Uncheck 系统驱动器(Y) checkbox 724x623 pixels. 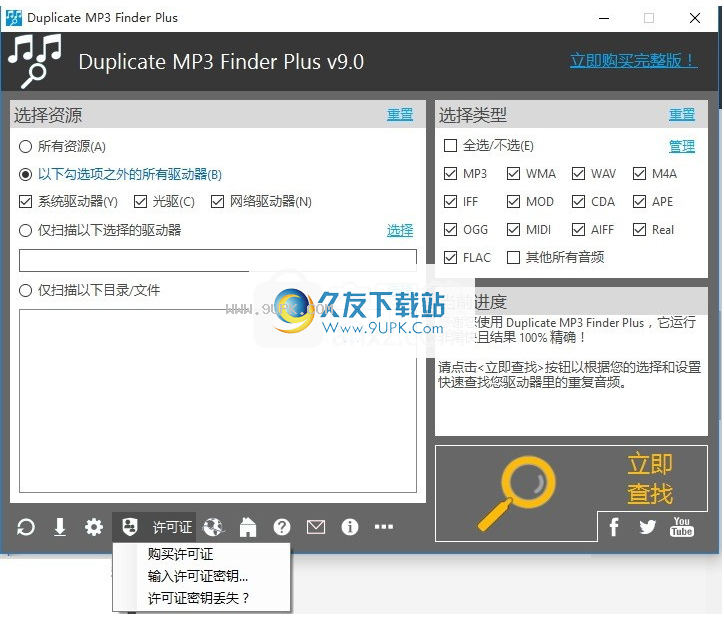click(x=25, y=202)
